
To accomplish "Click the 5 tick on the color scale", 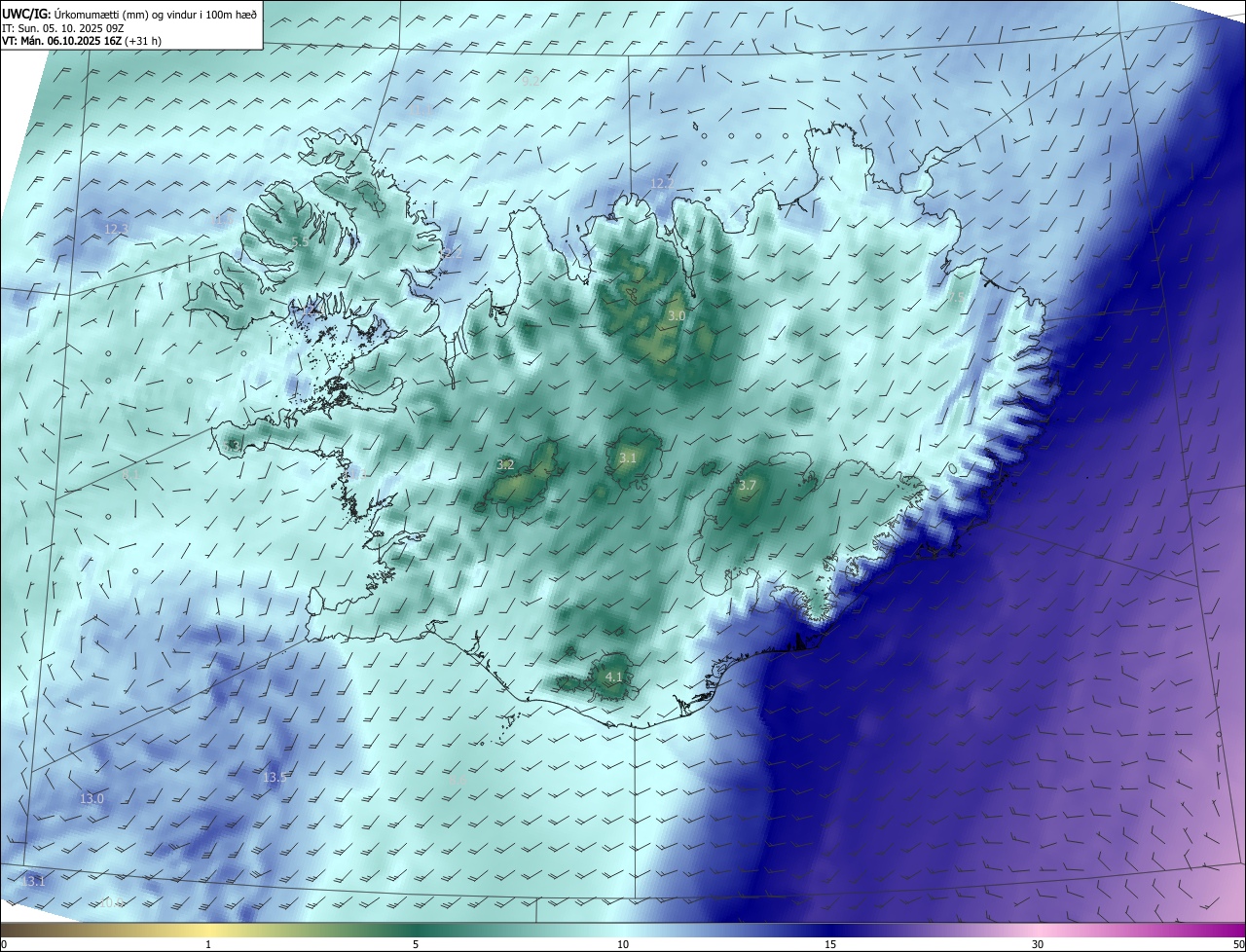I will [416, 944].
